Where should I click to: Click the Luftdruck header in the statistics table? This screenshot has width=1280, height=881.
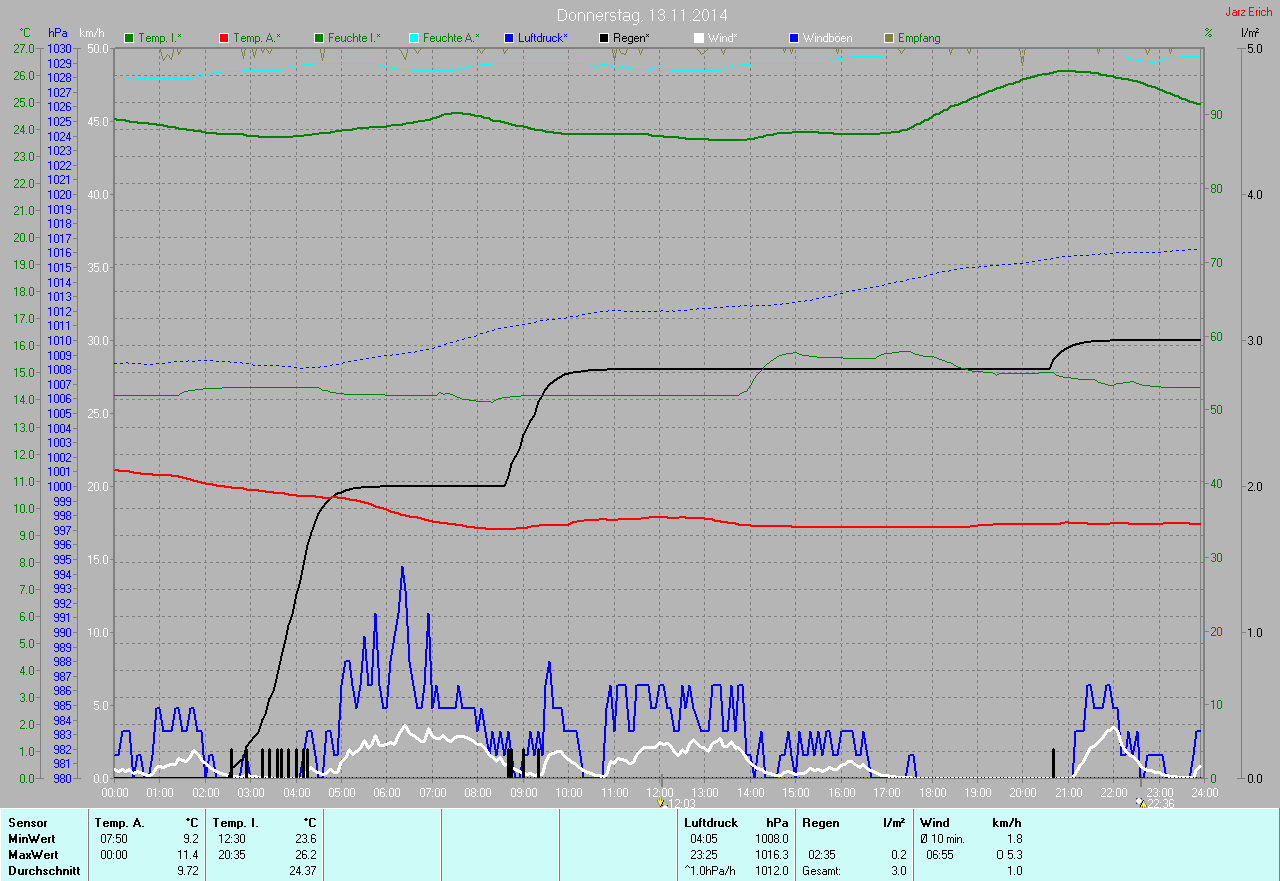coord(711,823)
